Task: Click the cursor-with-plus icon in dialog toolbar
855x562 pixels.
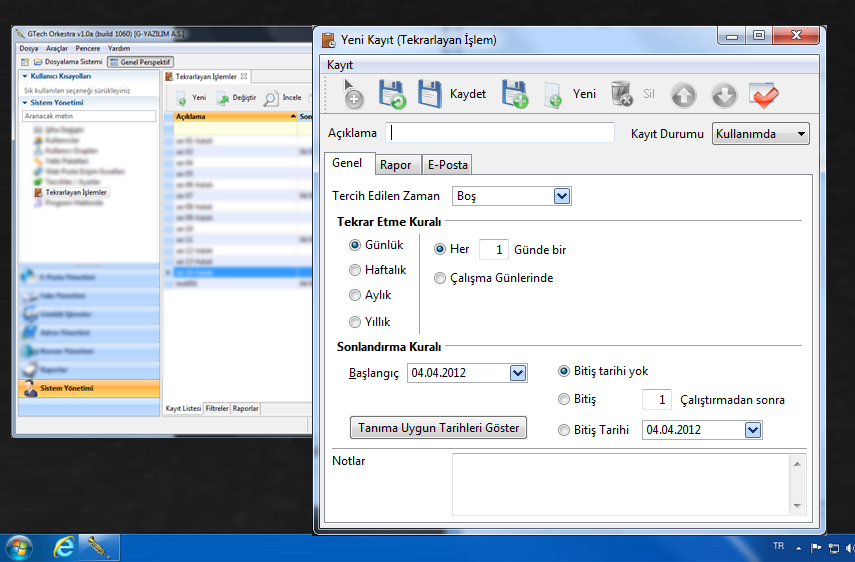Action: click(x=353, y=95)
